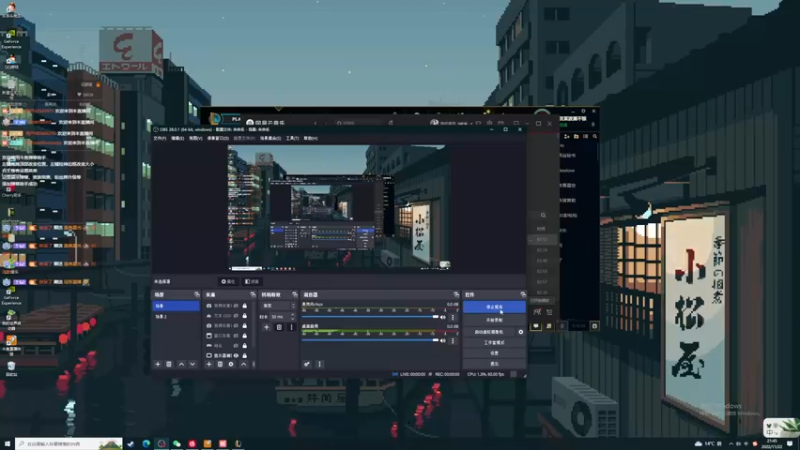
Task: Click the OBS preview canvas
Action: (339, 208)
